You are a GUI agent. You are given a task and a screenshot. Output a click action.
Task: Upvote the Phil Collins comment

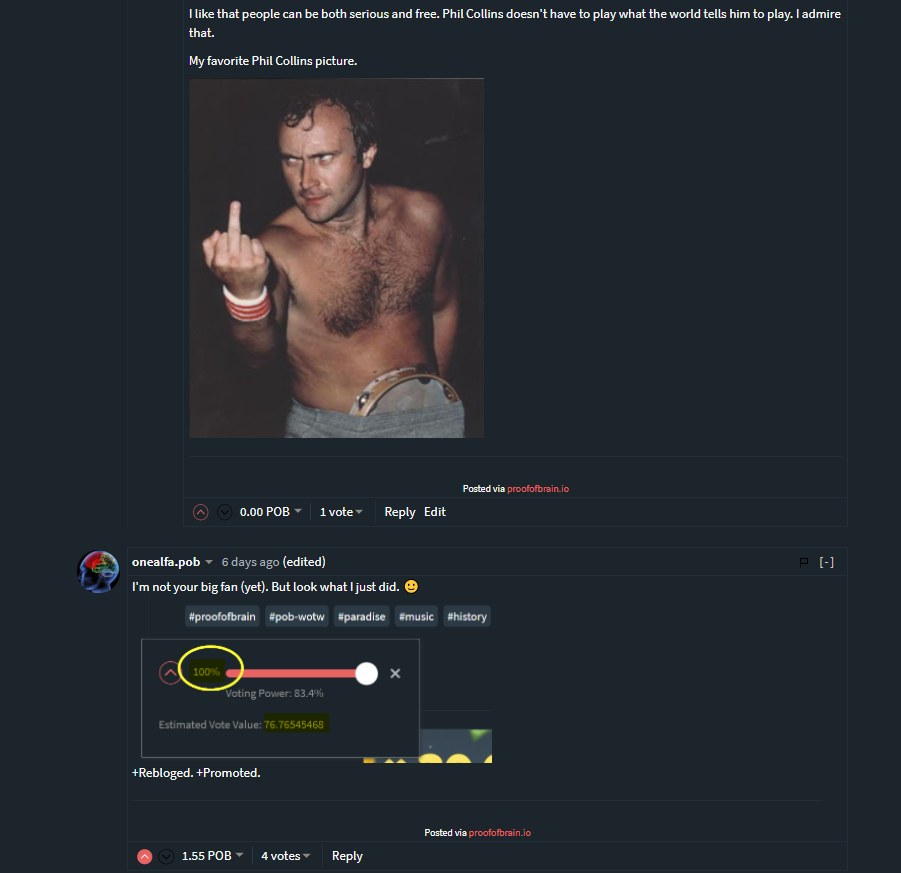[200, 512]
